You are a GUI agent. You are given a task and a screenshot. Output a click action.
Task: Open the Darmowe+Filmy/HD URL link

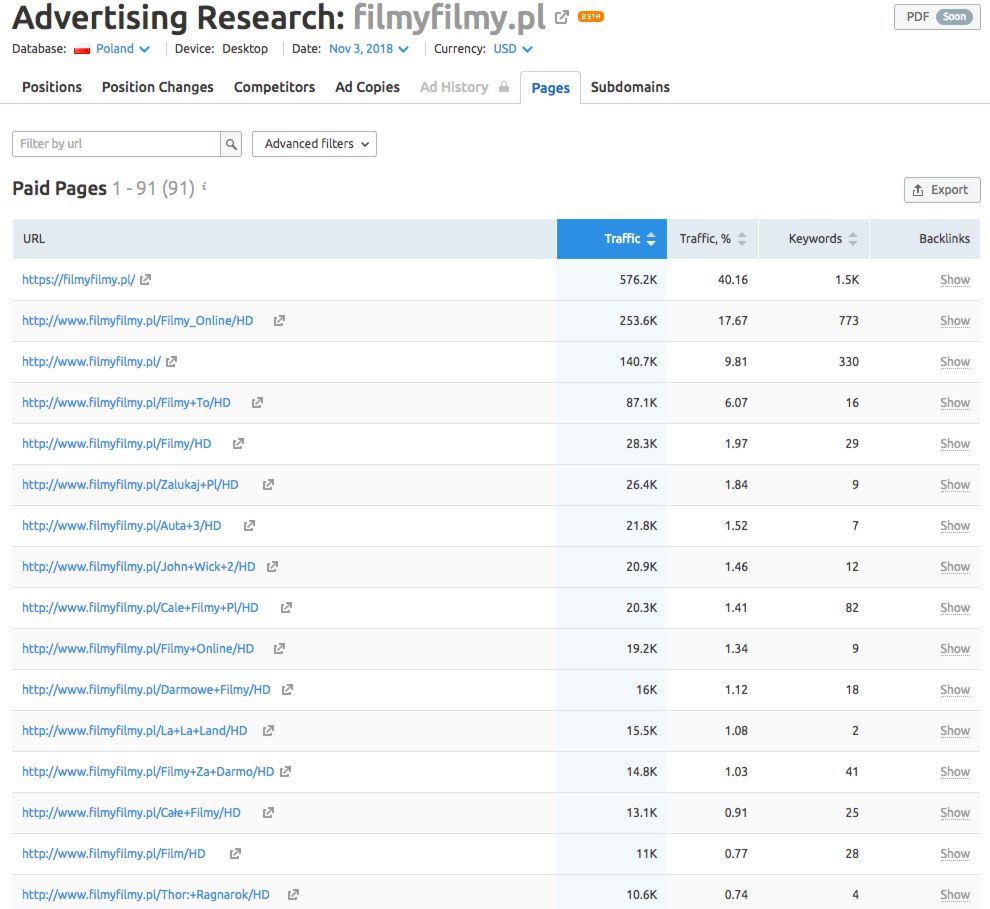[x=146, y=690]
